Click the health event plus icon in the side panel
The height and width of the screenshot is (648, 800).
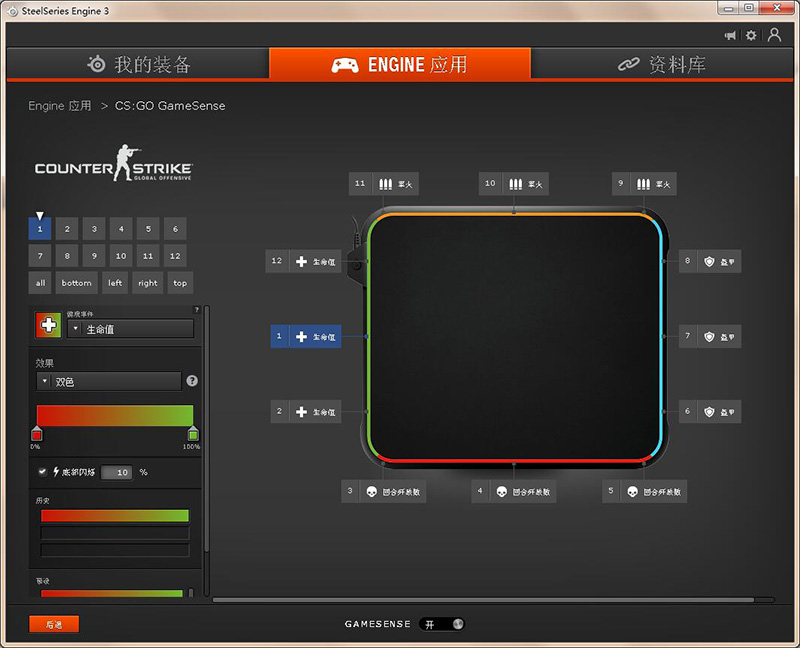[x=48, y=325]
